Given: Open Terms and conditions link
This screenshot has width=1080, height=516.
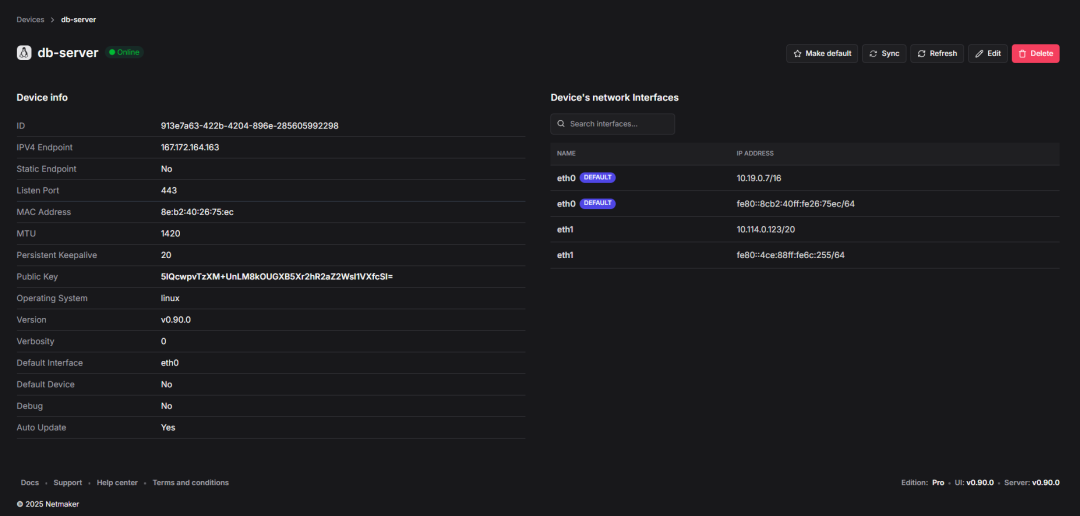Looking at the screenshot, I should click(190, 483).
